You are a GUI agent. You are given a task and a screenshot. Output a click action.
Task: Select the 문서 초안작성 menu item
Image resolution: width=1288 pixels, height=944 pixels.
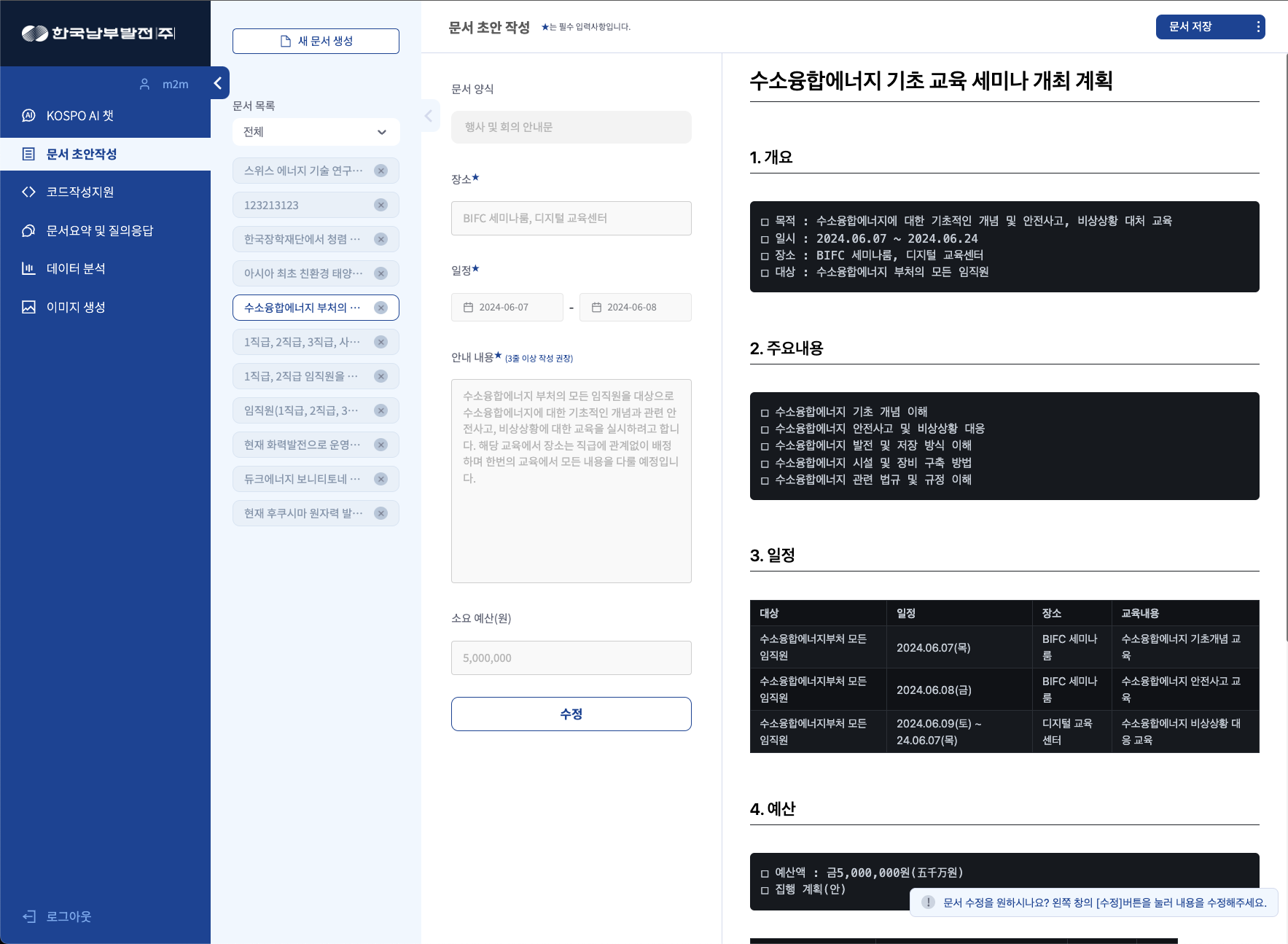coord(105,154)
